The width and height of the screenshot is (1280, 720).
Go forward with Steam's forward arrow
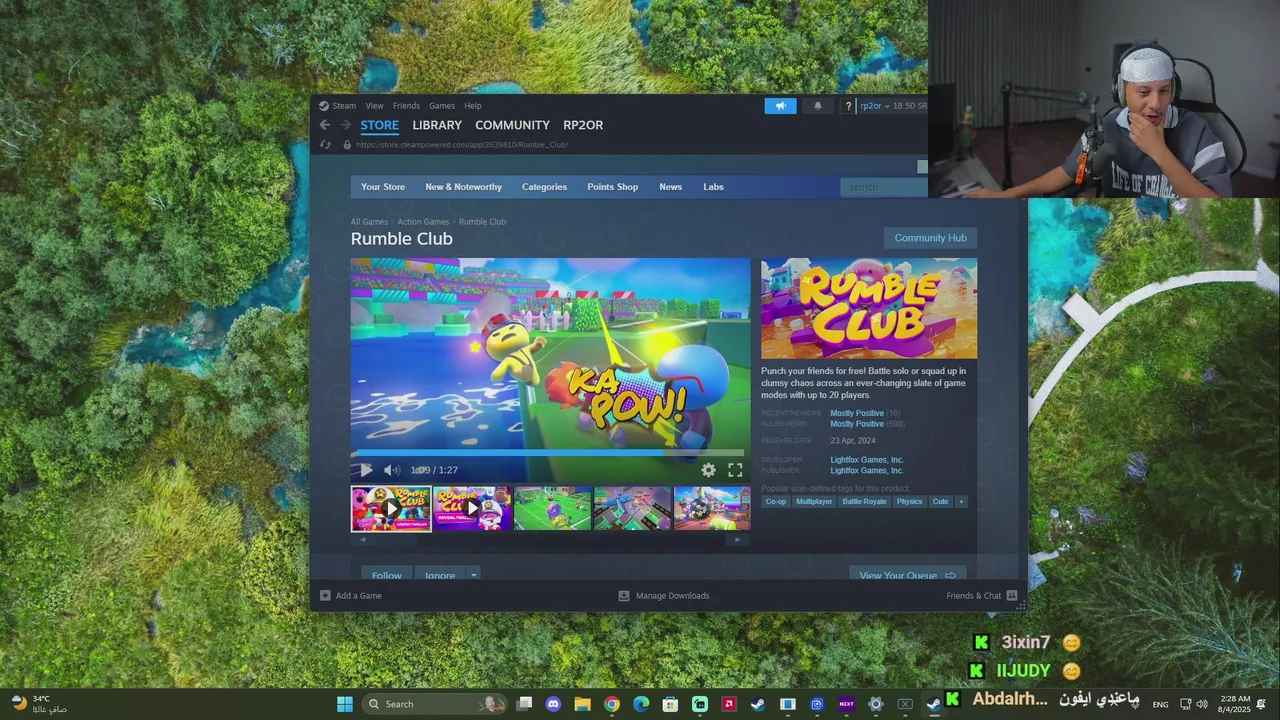[x=346, y=125]
